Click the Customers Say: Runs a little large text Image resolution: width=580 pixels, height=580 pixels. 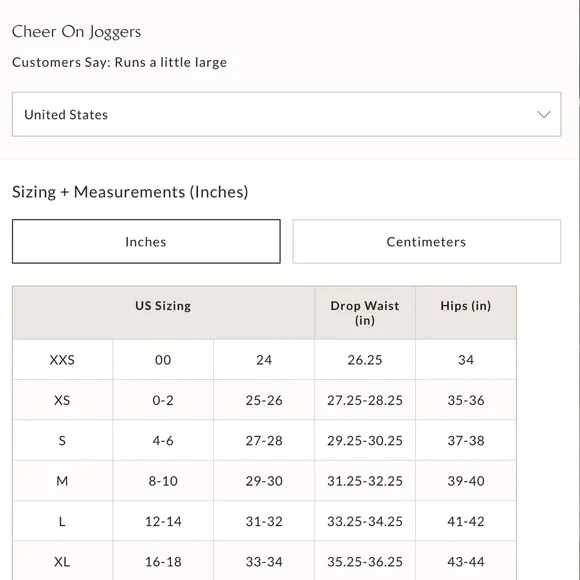click(x=119, y=62)
